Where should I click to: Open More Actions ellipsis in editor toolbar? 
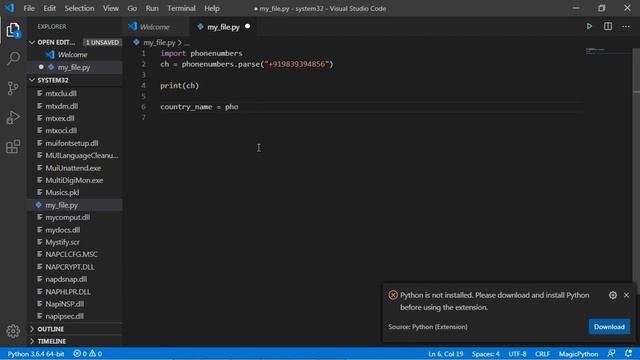click(x=626, y=27)
